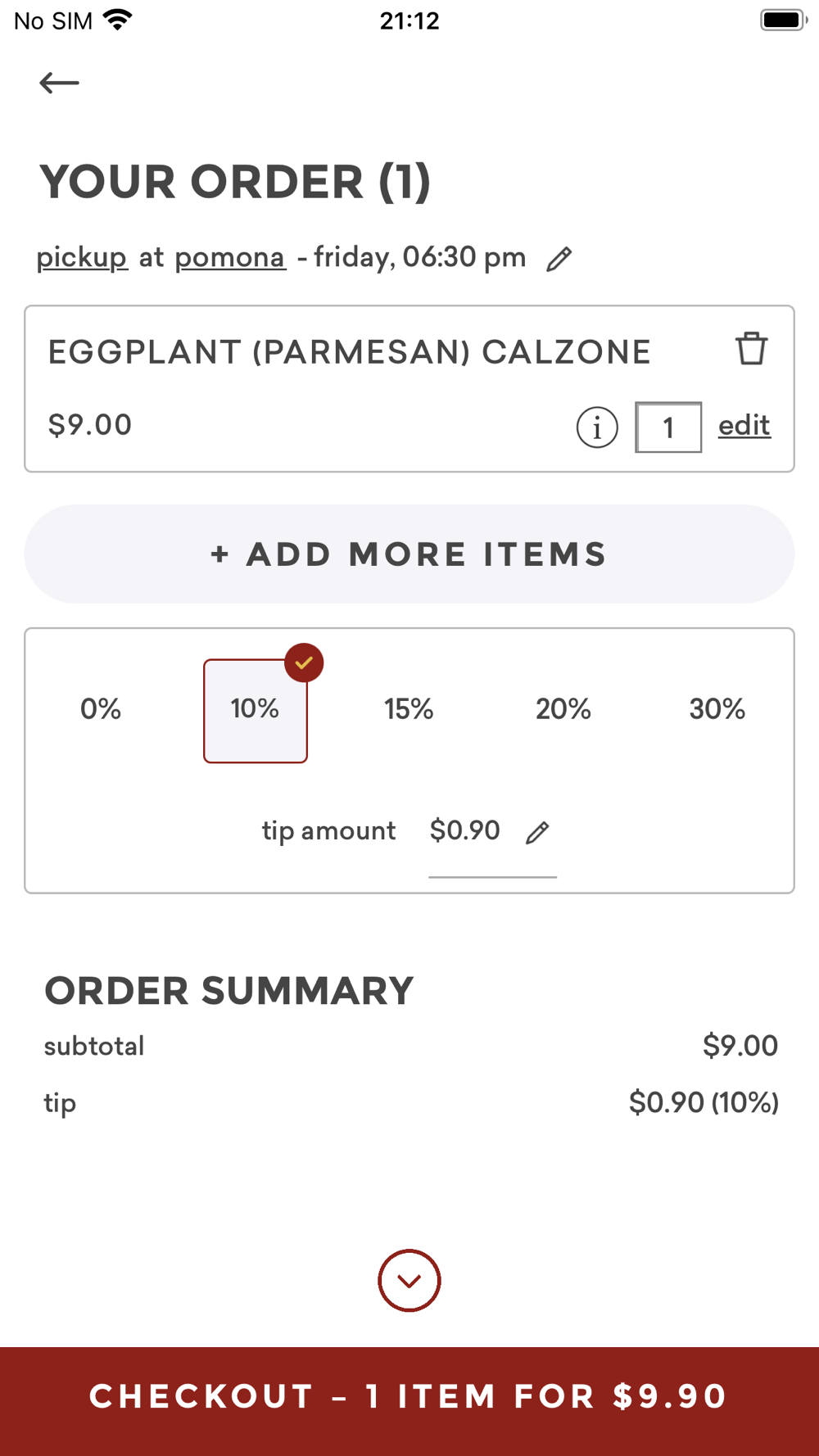
Task: Open the calzone info icon
Action: 597,427
